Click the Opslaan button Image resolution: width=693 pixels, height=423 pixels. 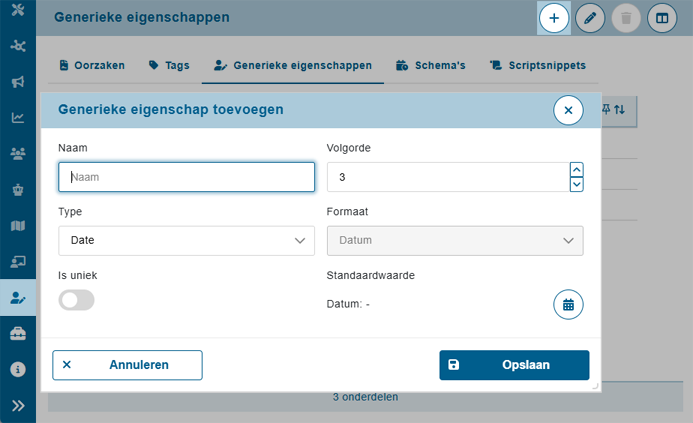point(514,365)
